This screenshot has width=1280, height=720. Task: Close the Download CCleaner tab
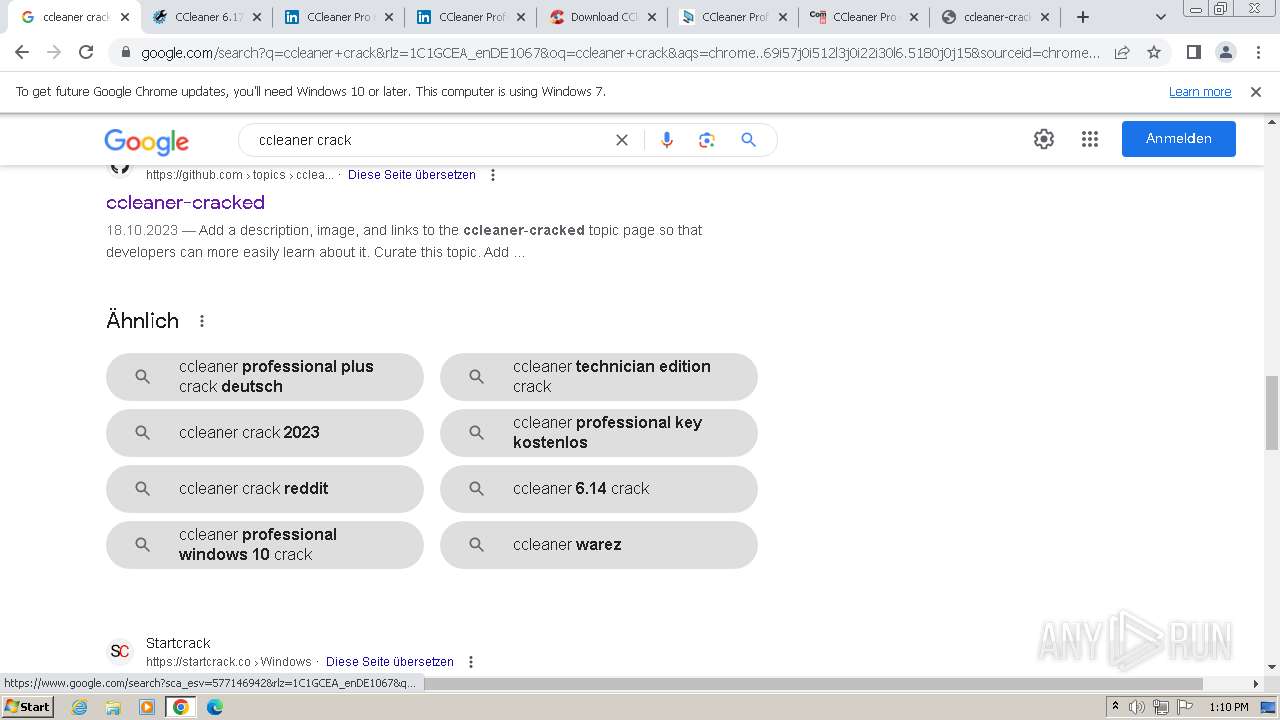click(652, 17)
